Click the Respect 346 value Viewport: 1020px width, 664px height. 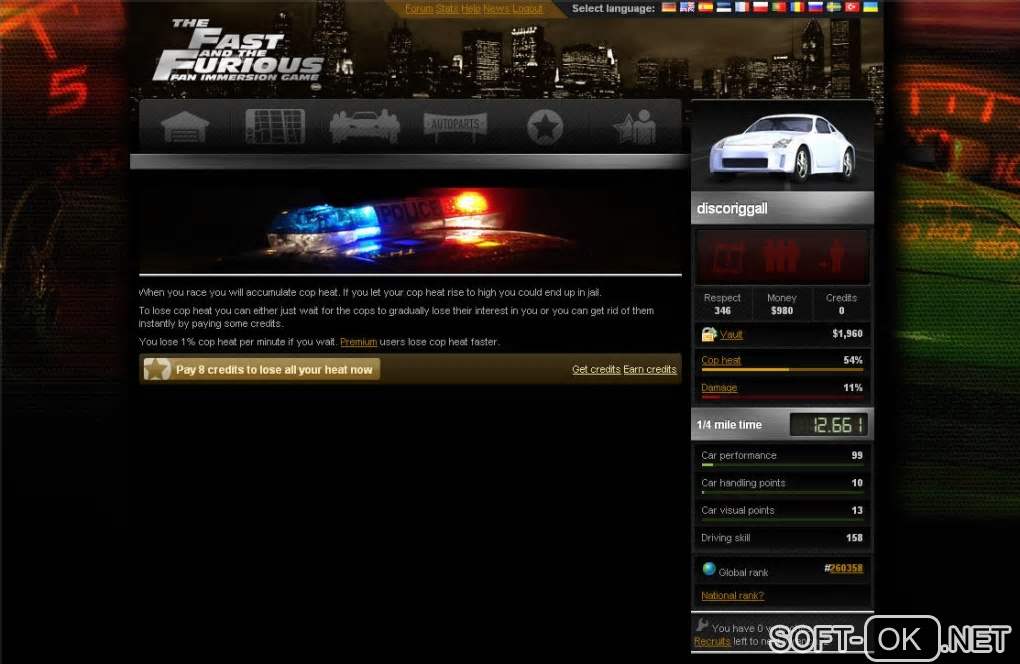click(x=722, y=311)
